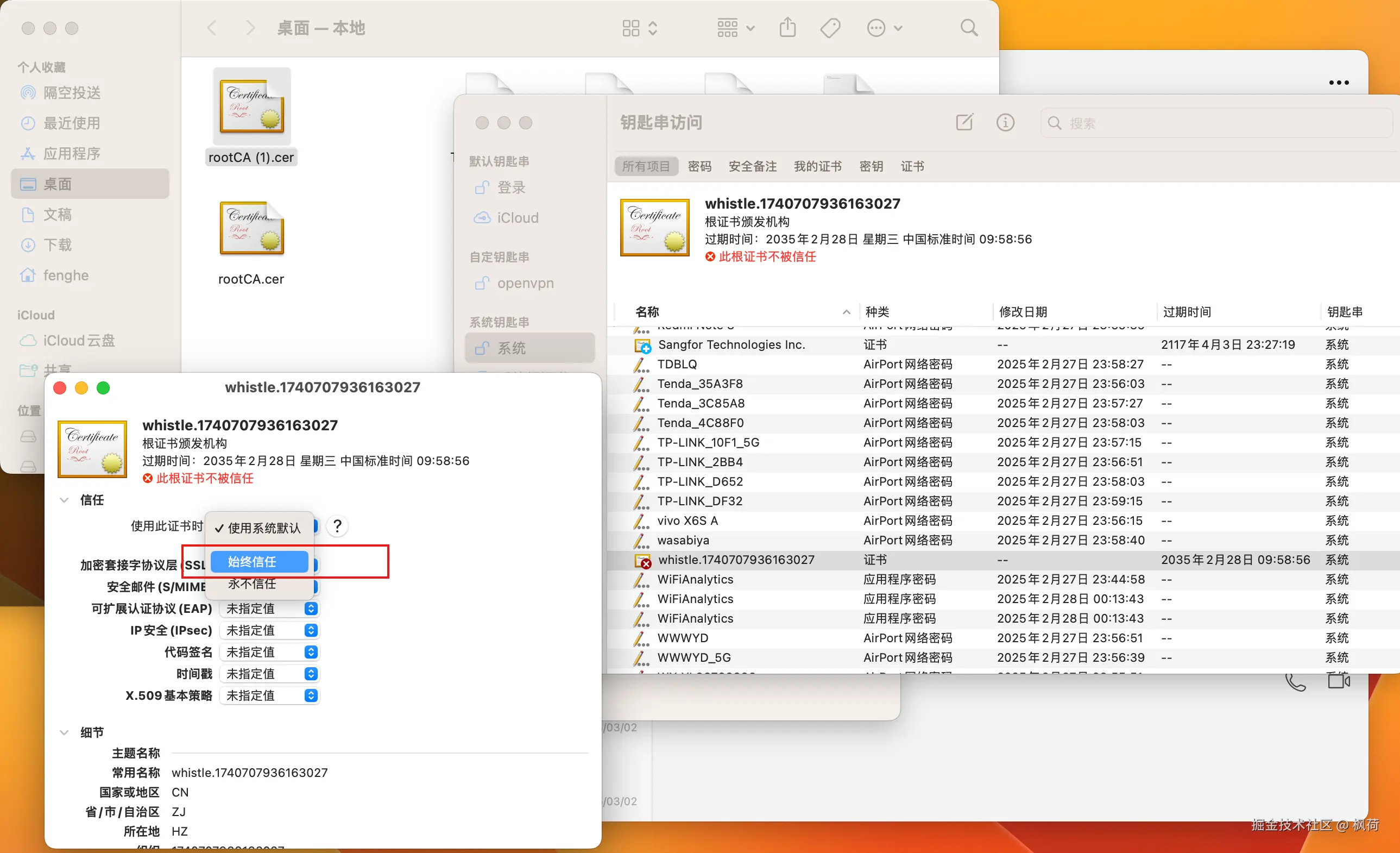Switch to the 我的证书 tab
The height and width of the screenshot is (853, 1400).
[x=817, y=166]
